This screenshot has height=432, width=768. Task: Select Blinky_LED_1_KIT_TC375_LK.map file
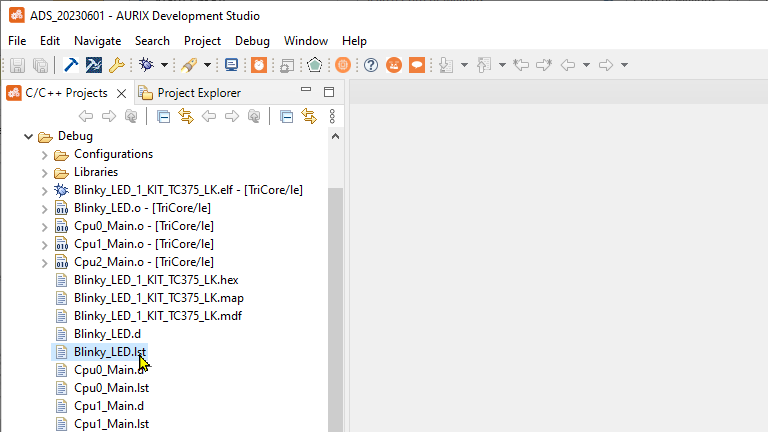pos(159,298)
